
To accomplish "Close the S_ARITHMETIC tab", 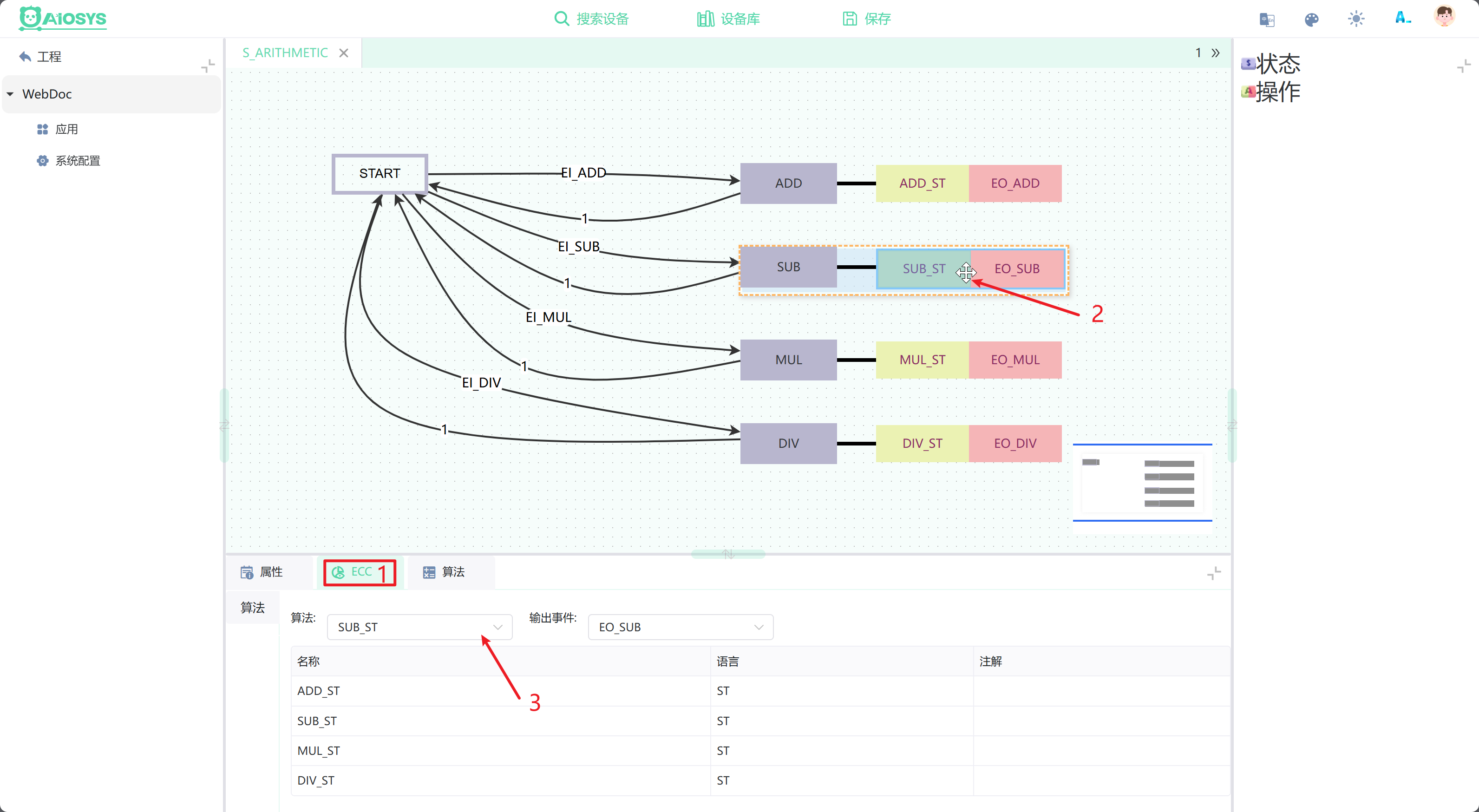I will click(x=344, y=53).
